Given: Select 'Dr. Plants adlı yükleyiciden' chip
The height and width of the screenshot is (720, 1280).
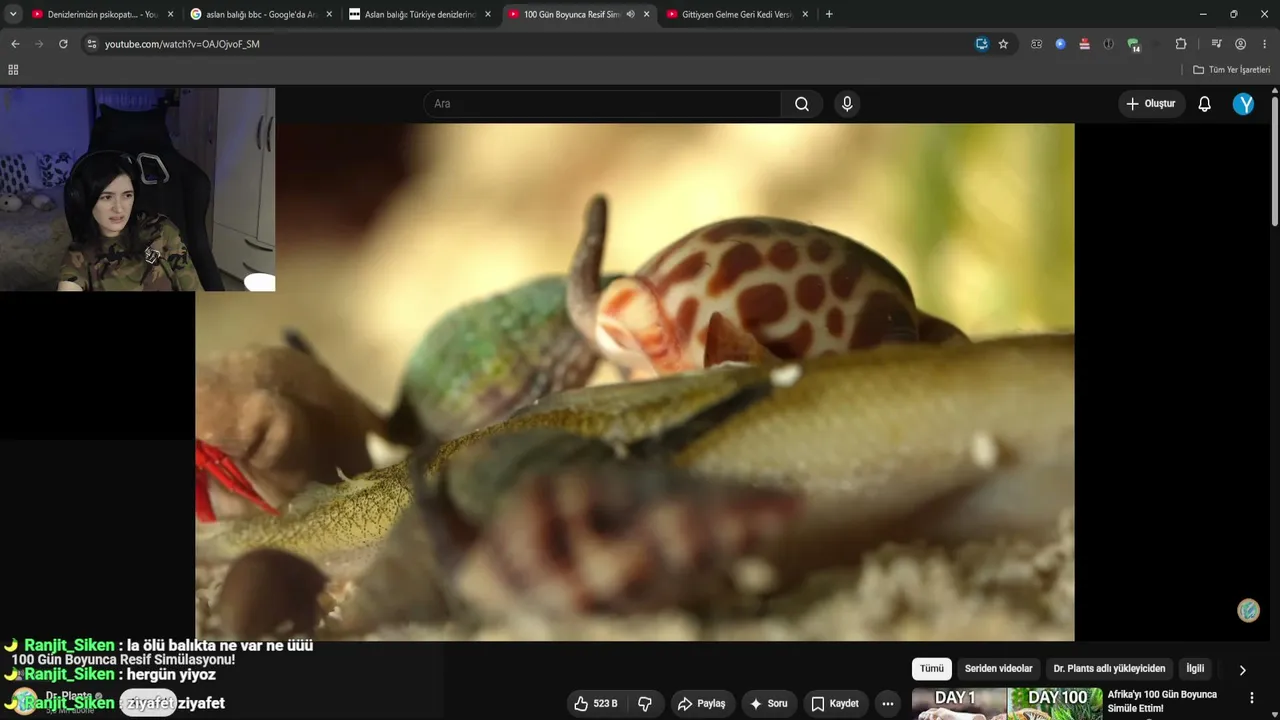Looking at the screenshot, I should pos(1109,669).
